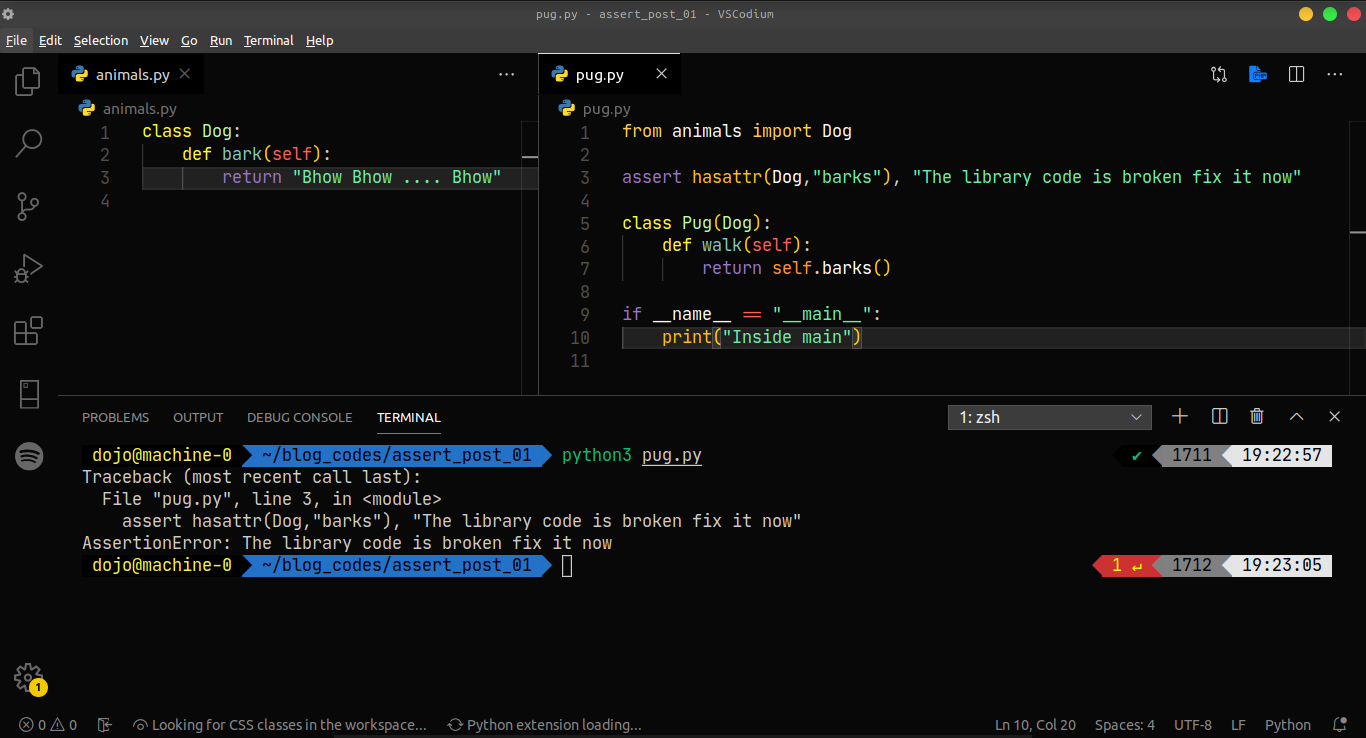The height and width of the screenshot is (738, 1366).
Task: Open the terminal selector 1: zsh dropdown
Action: [x=1050, y=417]
